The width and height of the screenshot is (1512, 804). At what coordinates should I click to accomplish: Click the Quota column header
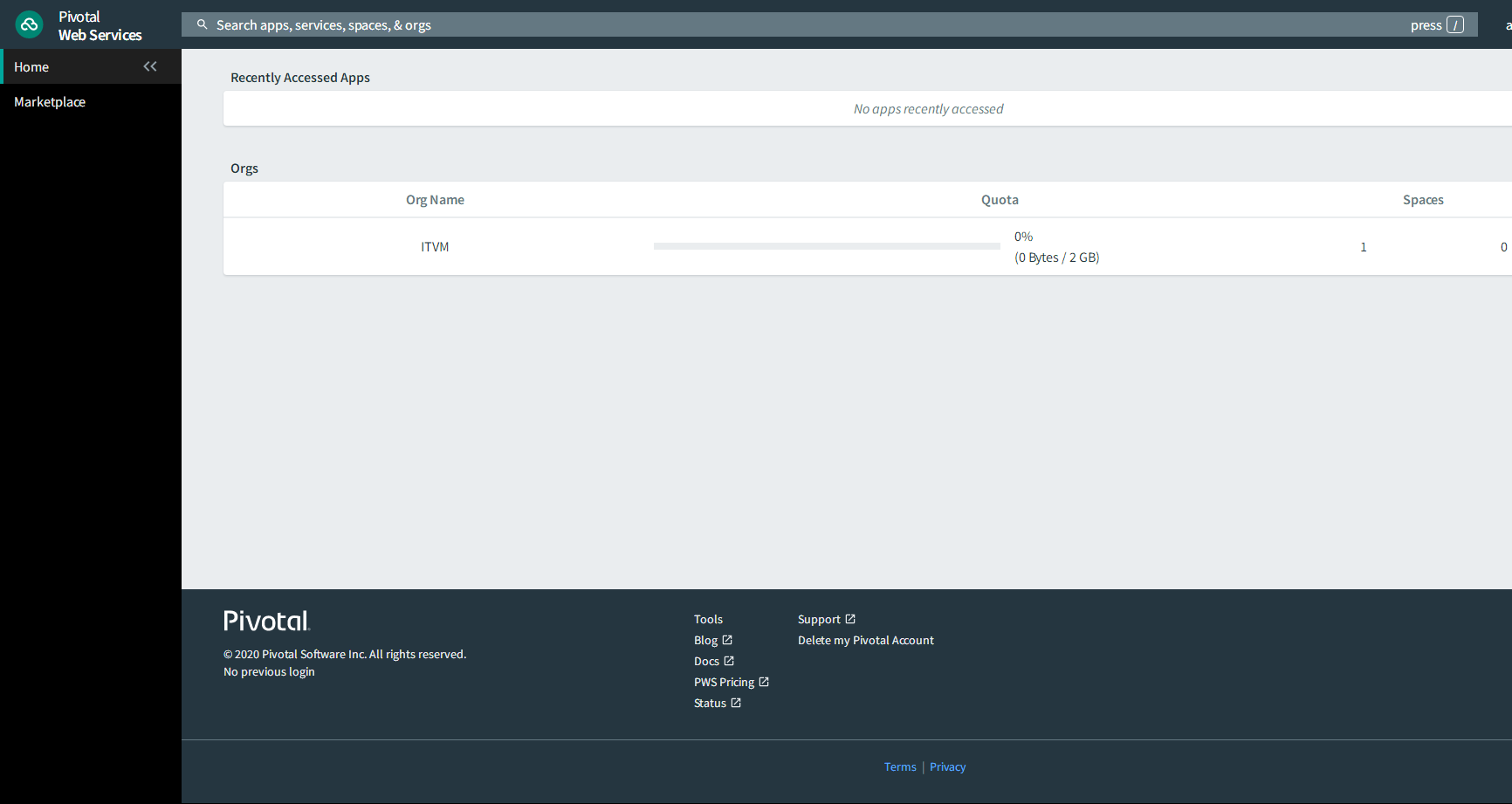1000,200
